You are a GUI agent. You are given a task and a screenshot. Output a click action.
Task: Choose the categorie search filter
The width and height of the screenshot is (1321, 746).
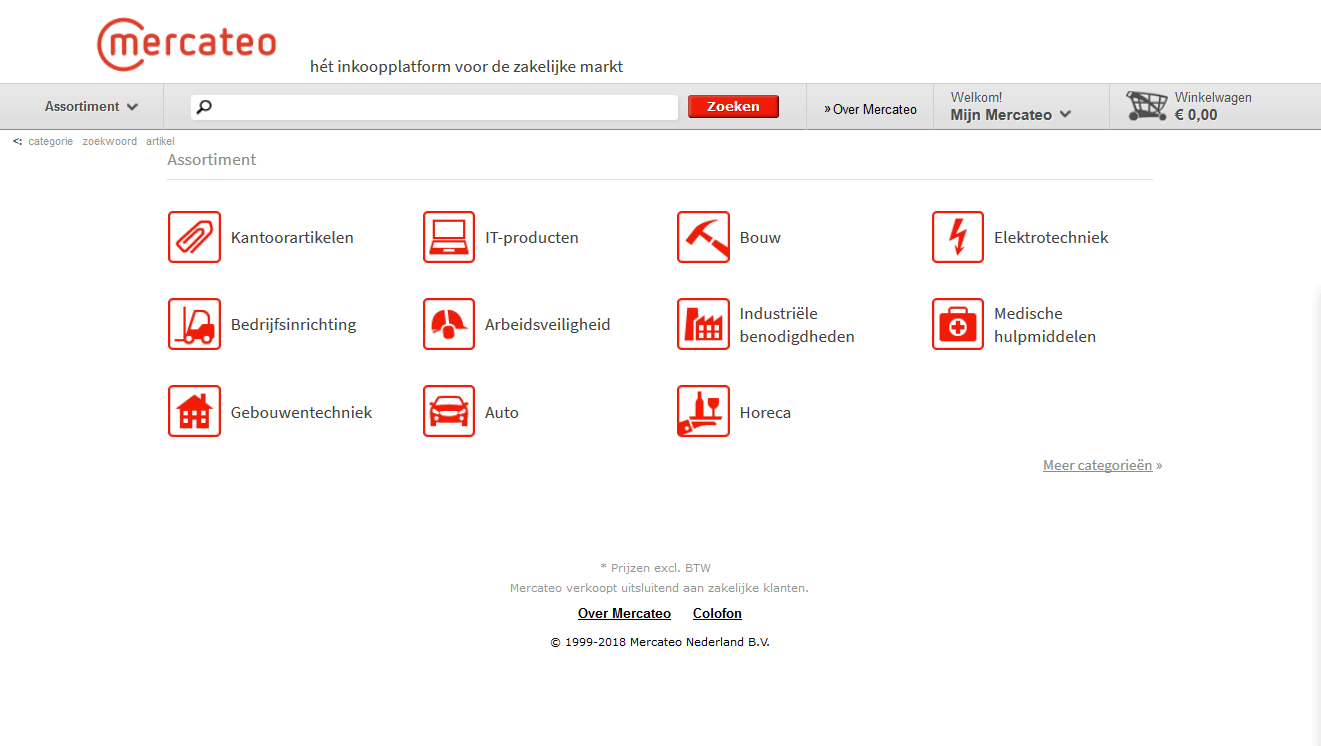coord(50,141)
